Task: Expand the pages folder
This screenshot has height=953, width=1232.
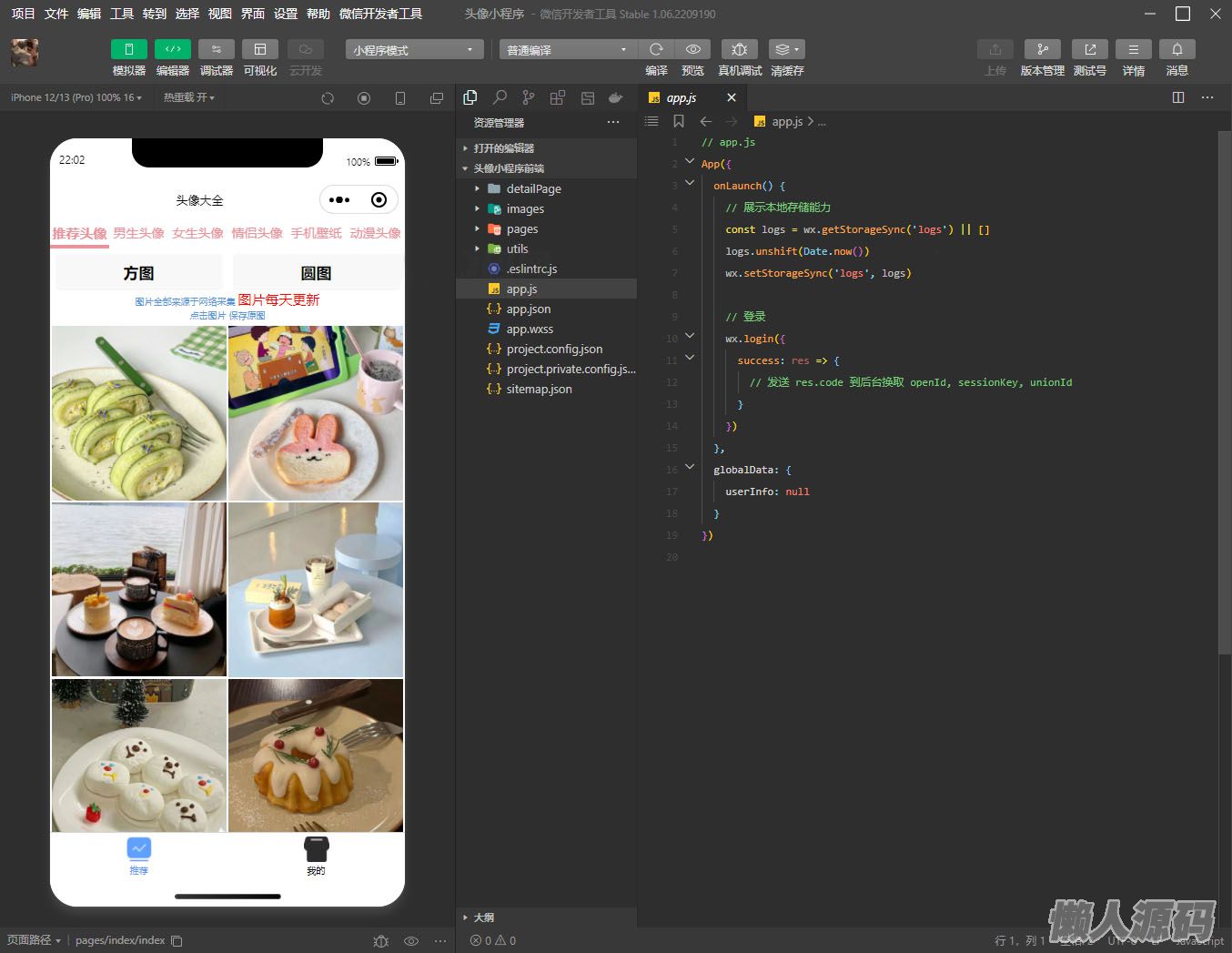Action: tap(522, 229)
